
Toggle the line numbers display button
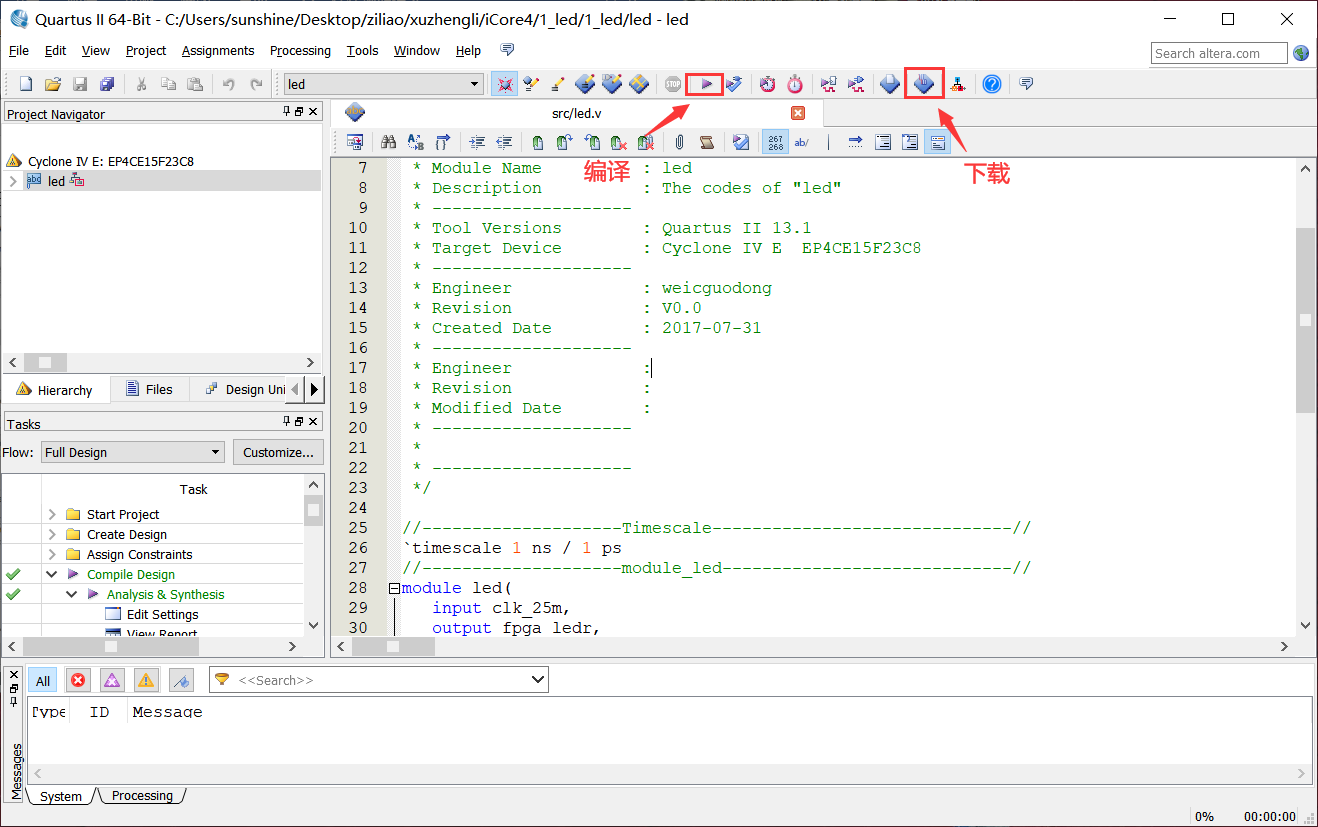(775, 142)
